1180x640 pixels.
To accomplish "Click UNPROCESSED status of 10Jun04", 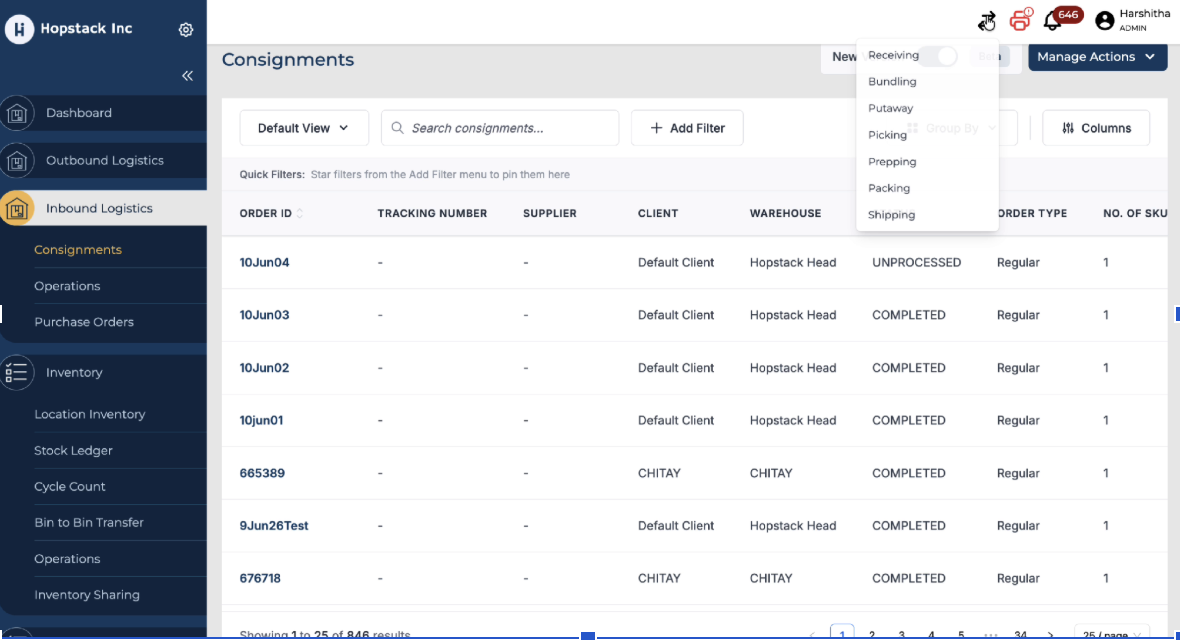I will (x=916, y=263).
